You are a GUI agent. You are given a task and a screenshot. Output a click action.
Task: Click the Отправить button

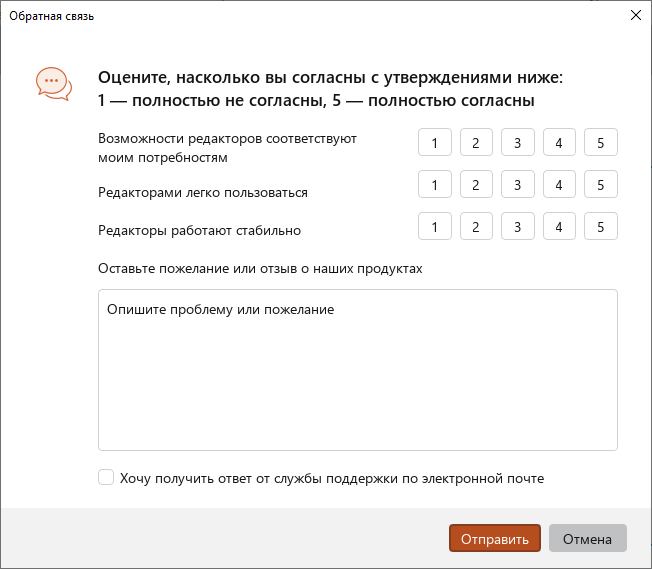(495, 538)
